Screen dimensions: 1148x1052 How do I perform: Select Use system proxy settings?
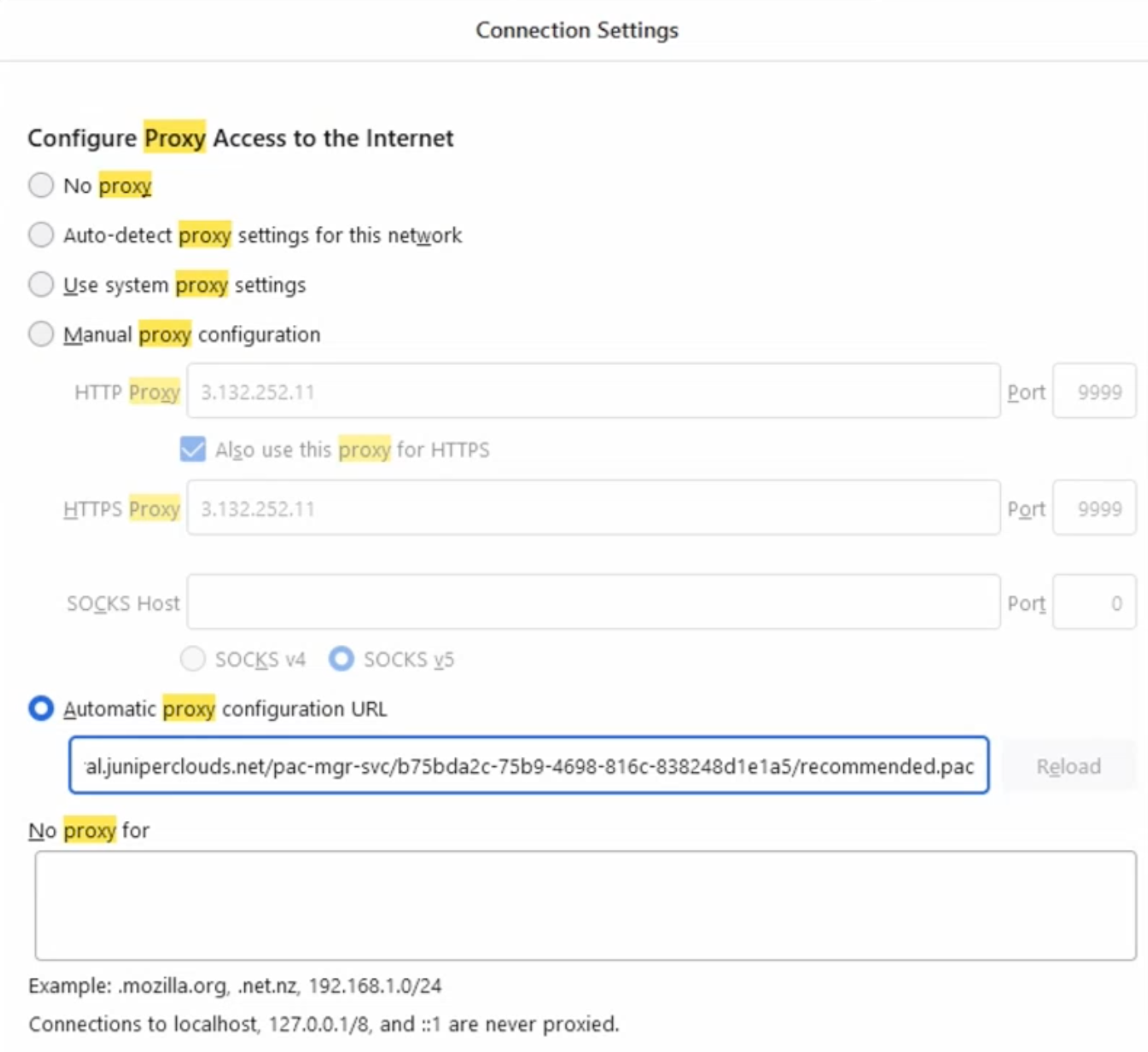pyautogui.click(x=41, y=285)
